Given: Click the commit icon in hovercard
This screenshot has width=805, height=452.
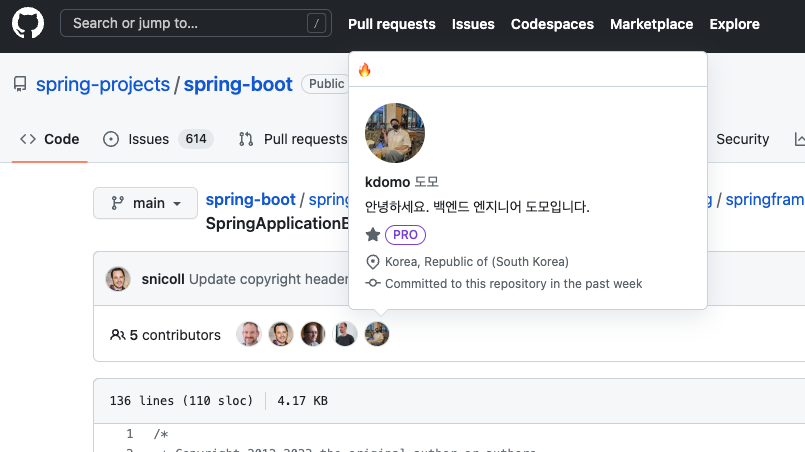Looking at the screenshot, I should pos(373,283).
